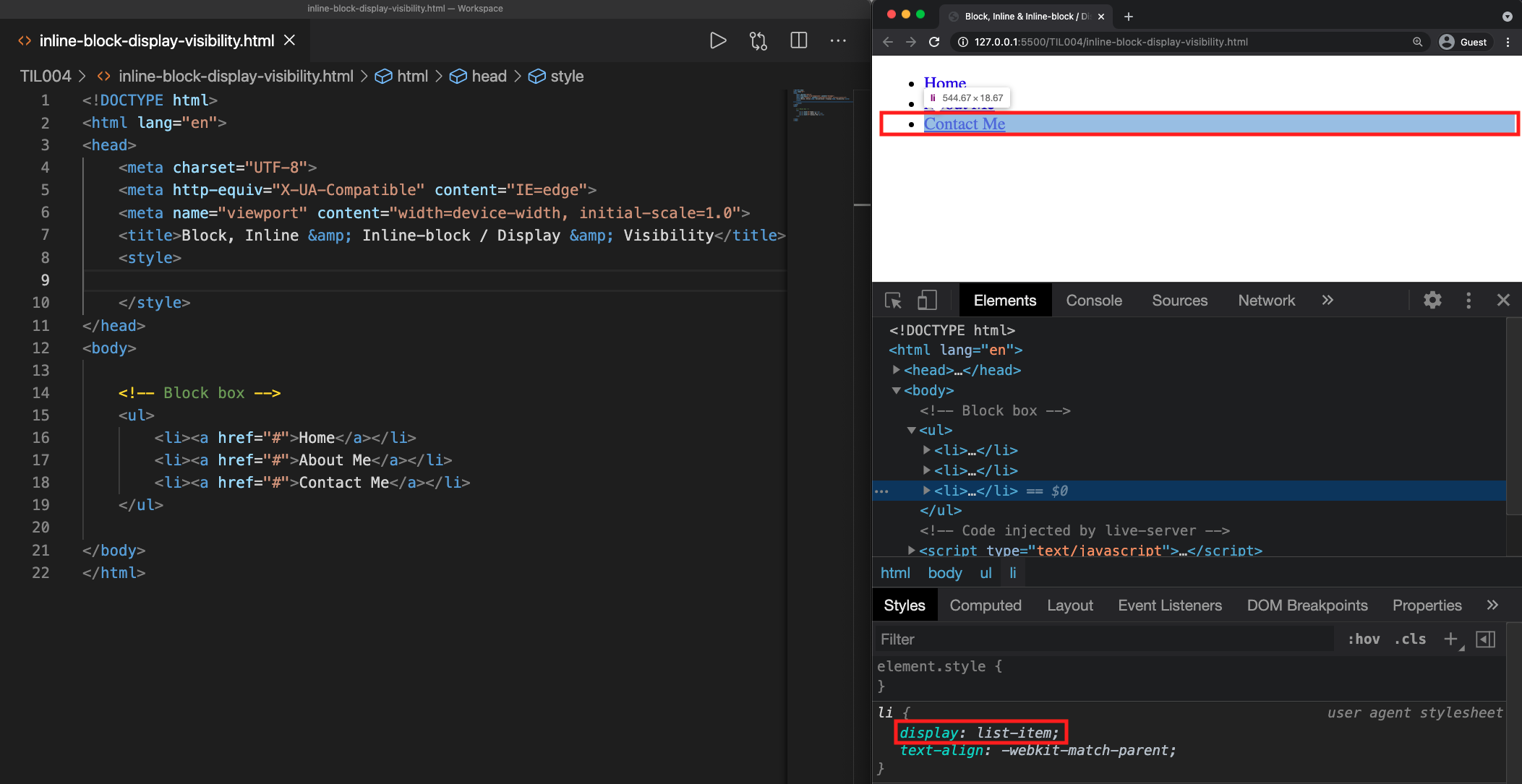Collapse the ul element in DOM tree

tap(912, 430)
